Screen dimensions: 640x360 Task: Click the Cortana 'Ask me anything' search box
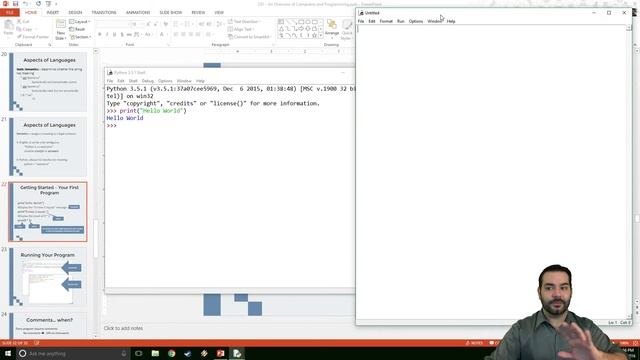point(73,353)
